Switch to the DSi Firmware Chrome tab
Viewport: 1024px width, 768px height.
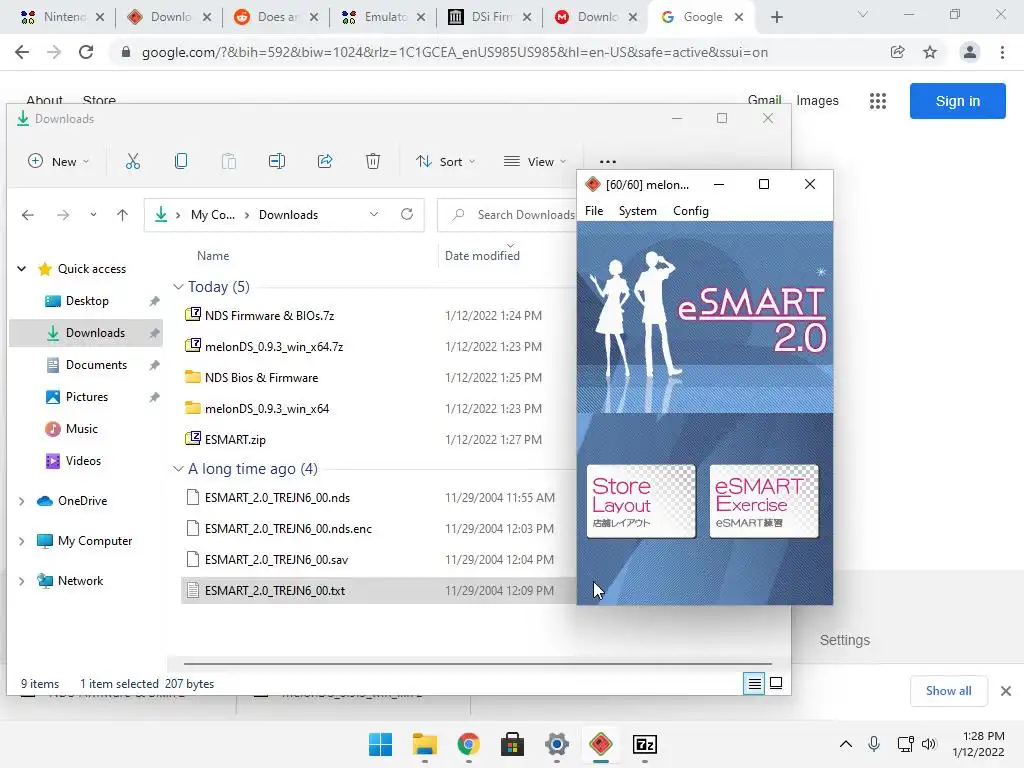tap(490, 17)
